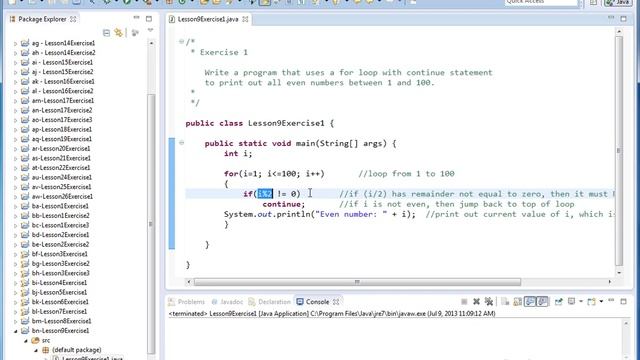Switch to the Java perspective button
This screenshot has height=360, width=640.
[x=618, y=2]
